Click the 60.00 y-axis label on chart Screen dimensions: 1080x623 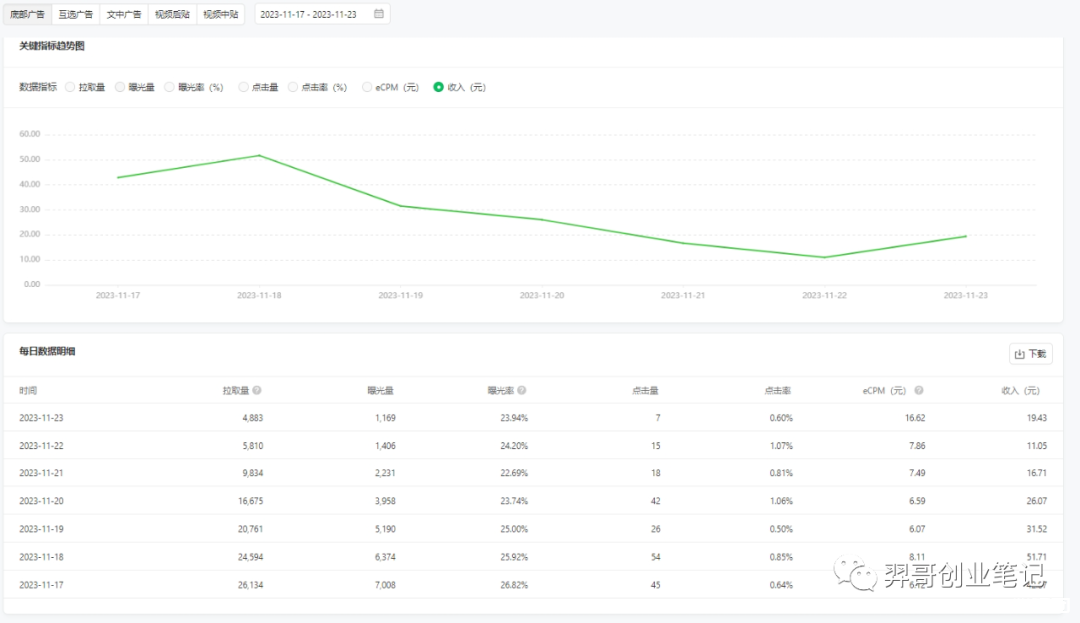click(30, 134)
